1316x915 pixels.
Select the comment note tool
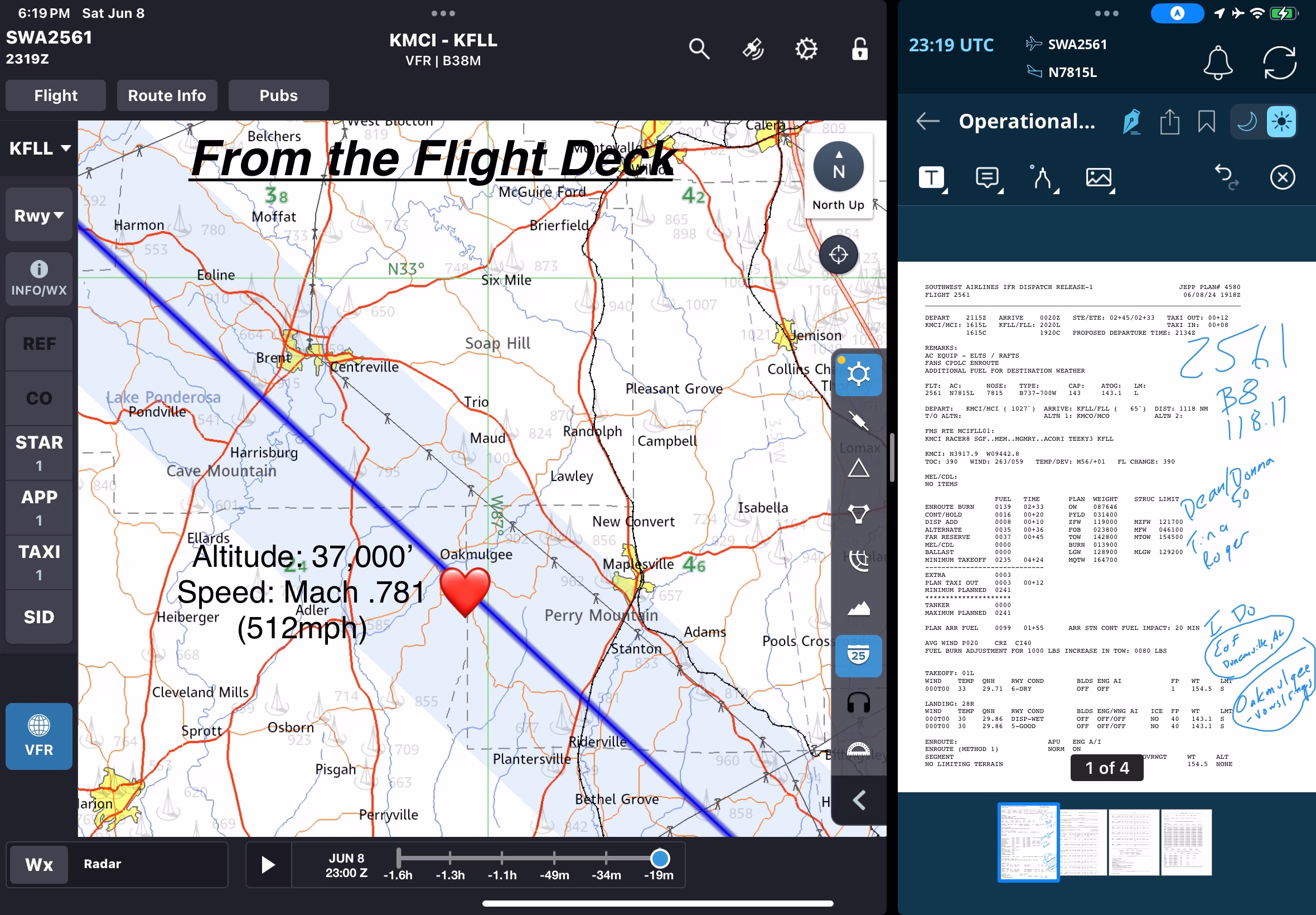click(x=987, y=177)
